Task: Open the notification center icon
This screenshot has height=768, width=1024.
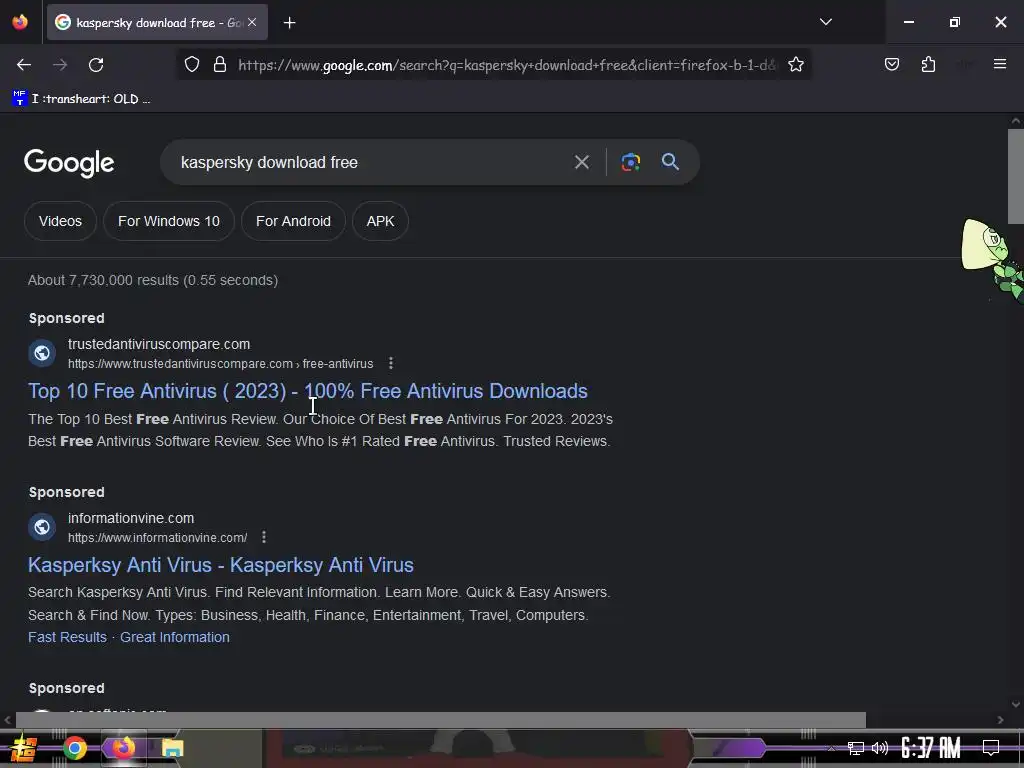Action: point(991,747)
